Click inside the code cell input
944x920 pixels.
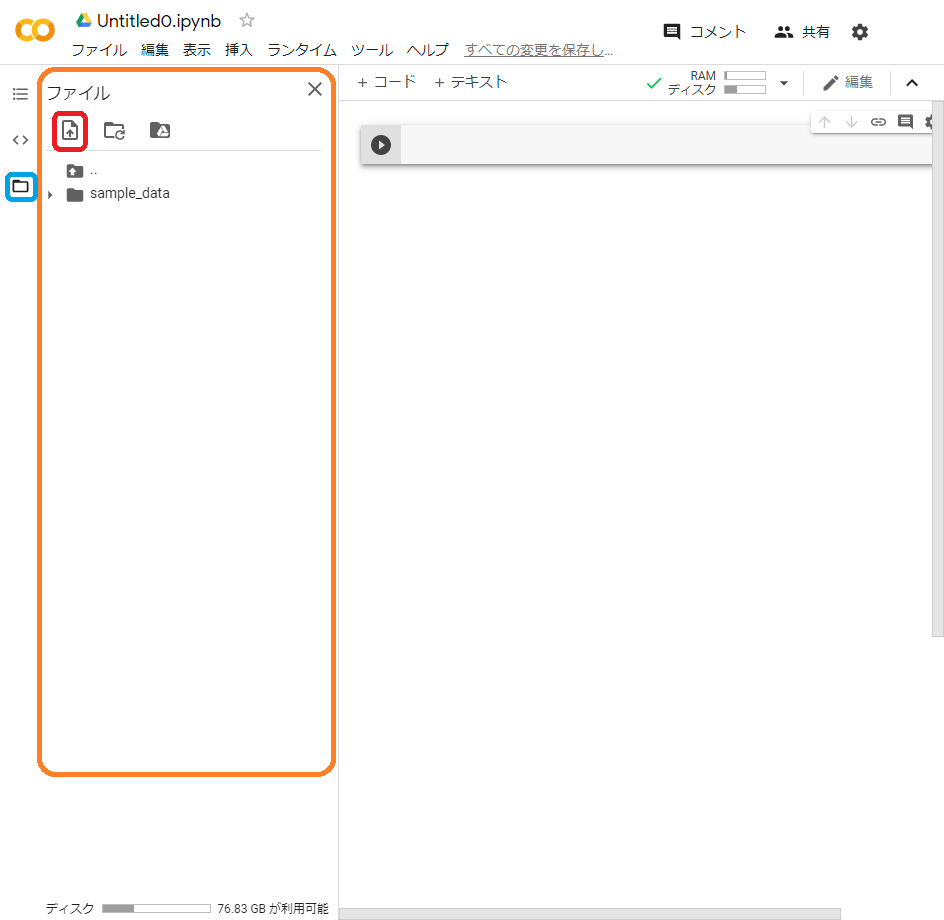click(x=666, y=145)
